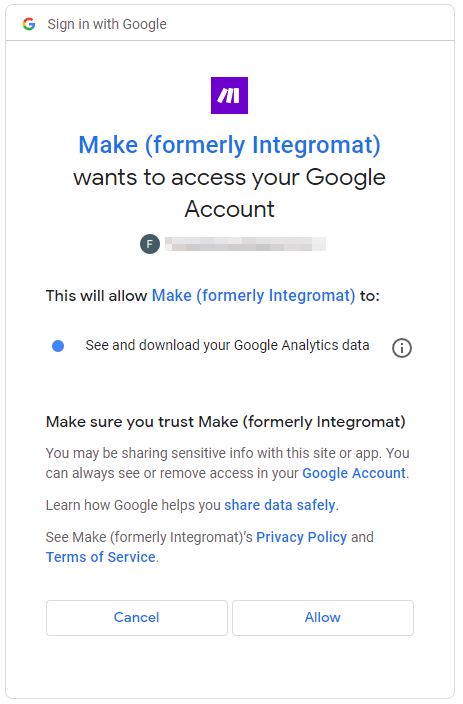Click the F account avatar
This screenshot has width=463, height=704.
[x=150, y=244]
